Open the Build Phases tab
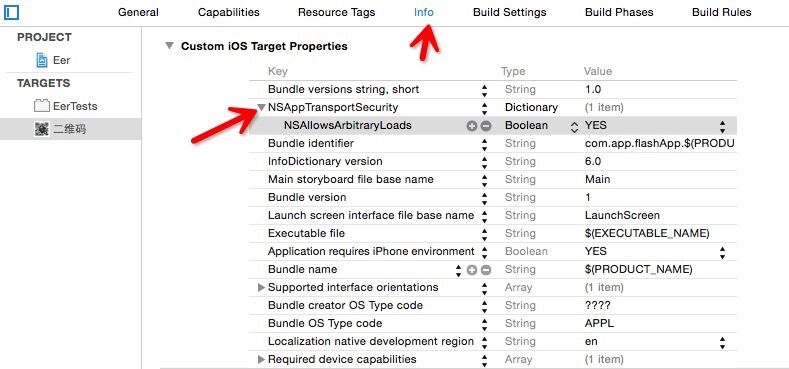Screen dimensions: 789x369 [619, 12]
